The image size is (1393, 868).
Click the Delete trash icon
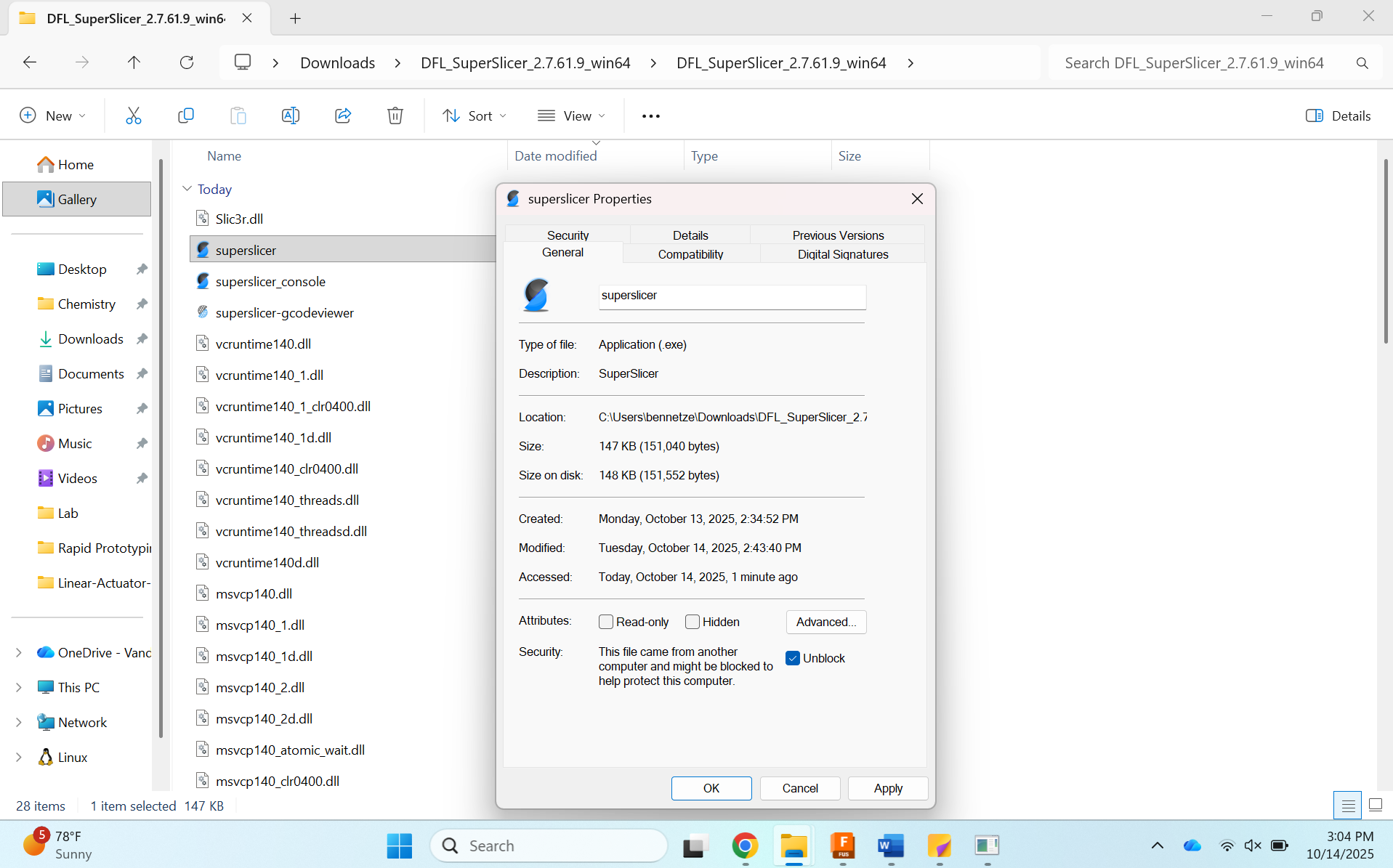(395, 115)
